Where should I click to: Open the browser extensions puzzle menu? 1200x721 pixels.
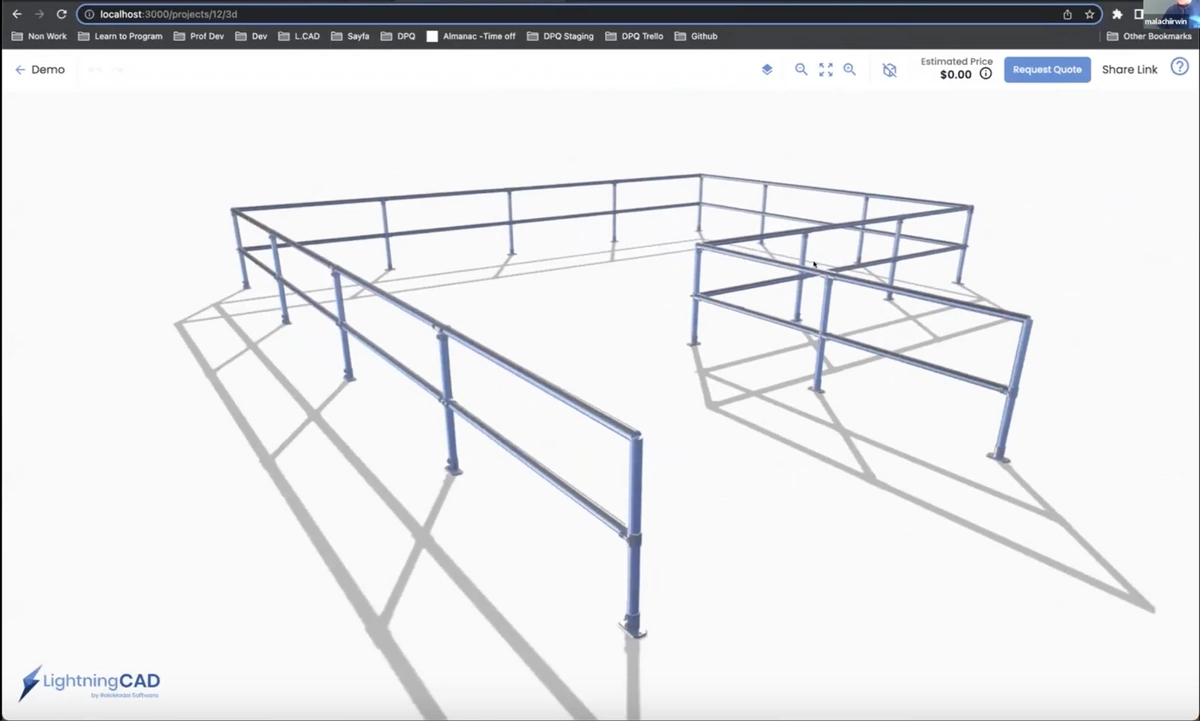(x=1117, y=14)
